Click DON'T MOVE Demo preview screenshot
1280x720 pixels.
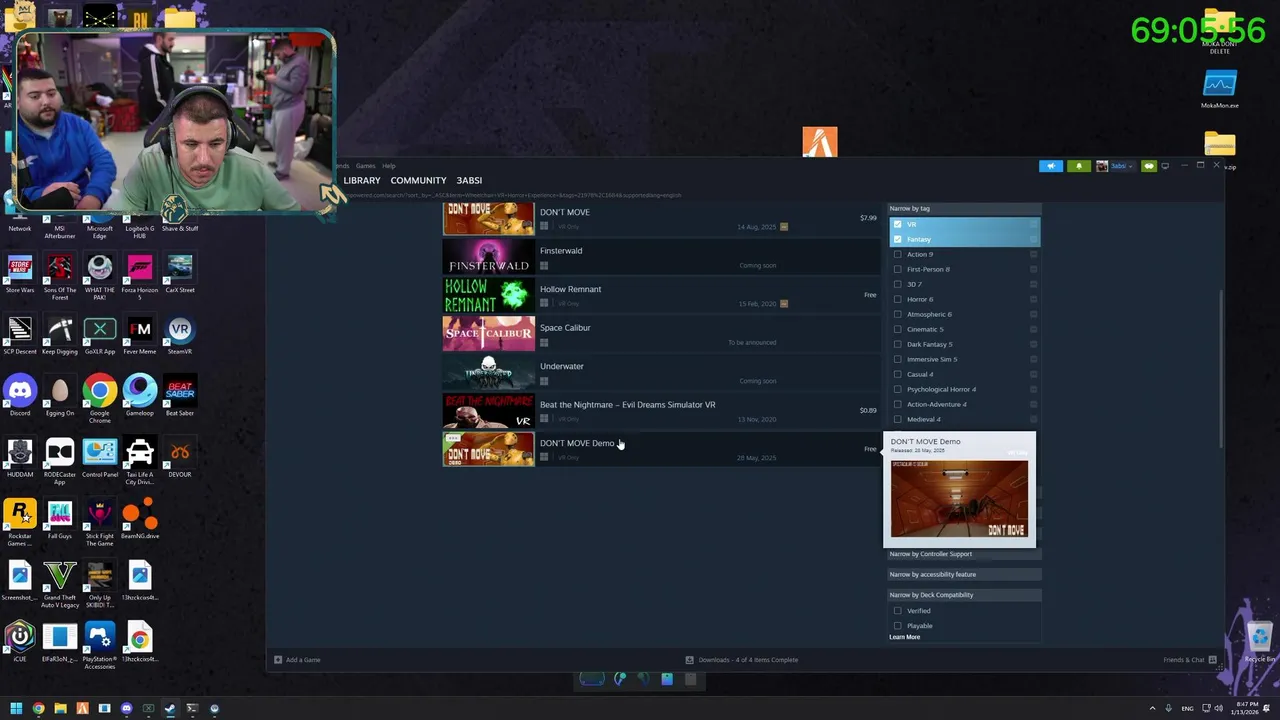click(x=959, y=499)
